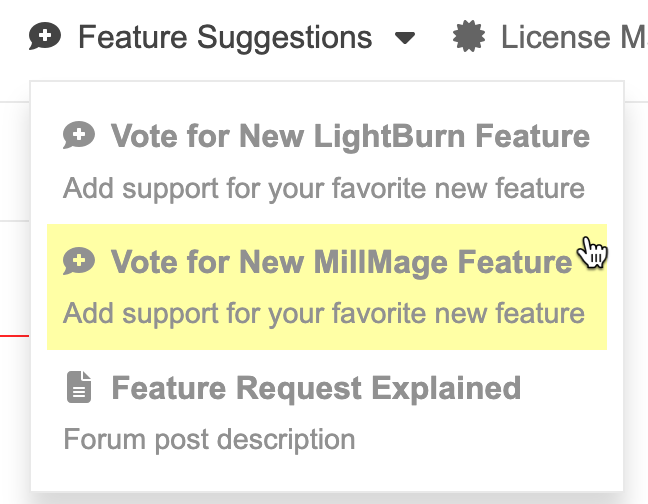Collapse the Feature Suggestions dropdown caret
Viewport: 648px width, 504px height.
tap(404, 39)
